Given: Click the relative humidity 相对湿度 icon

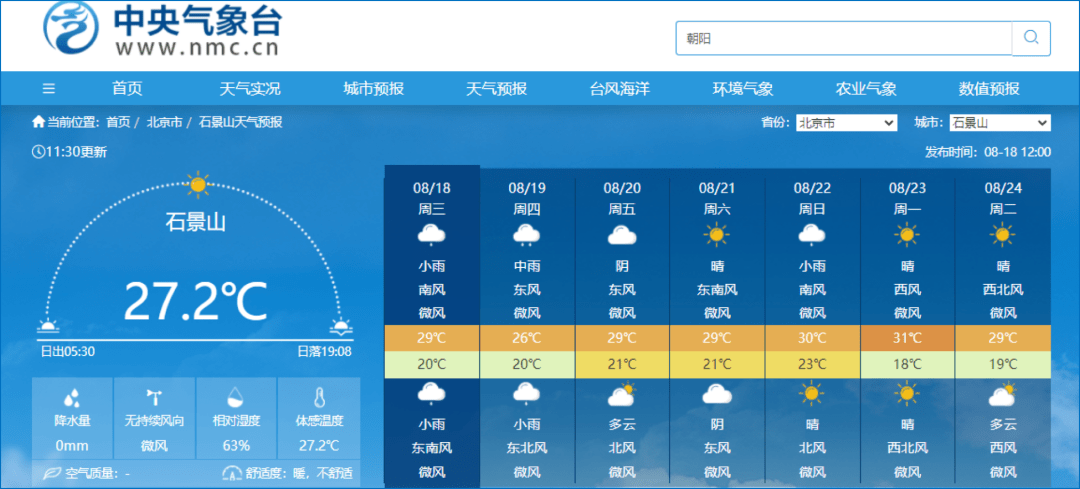Looking at the screenshot, I should [x=236, y=397].
